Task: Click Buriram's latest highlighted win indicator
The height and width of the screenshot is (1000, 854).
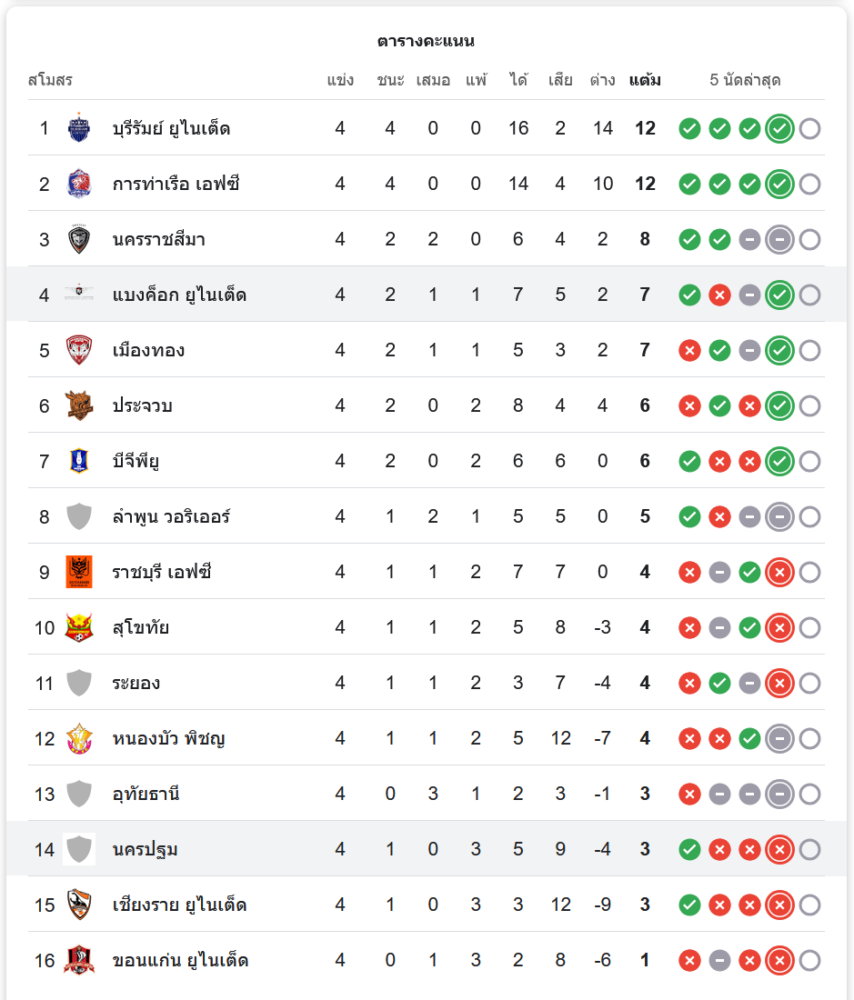Action: coord(780,128)
